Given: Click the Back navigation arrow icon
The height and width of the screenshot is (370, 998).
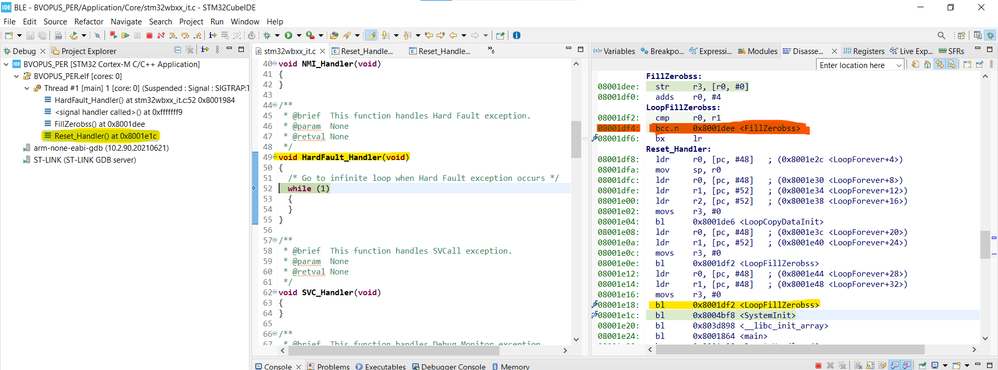Looking at the screenshot, I should pos(453,35).
